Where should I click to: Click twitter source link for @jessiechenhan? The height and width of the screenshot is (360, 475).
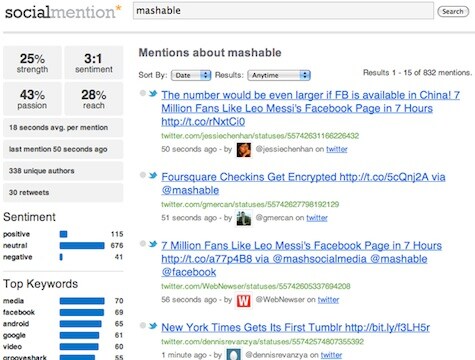(337, 149)
